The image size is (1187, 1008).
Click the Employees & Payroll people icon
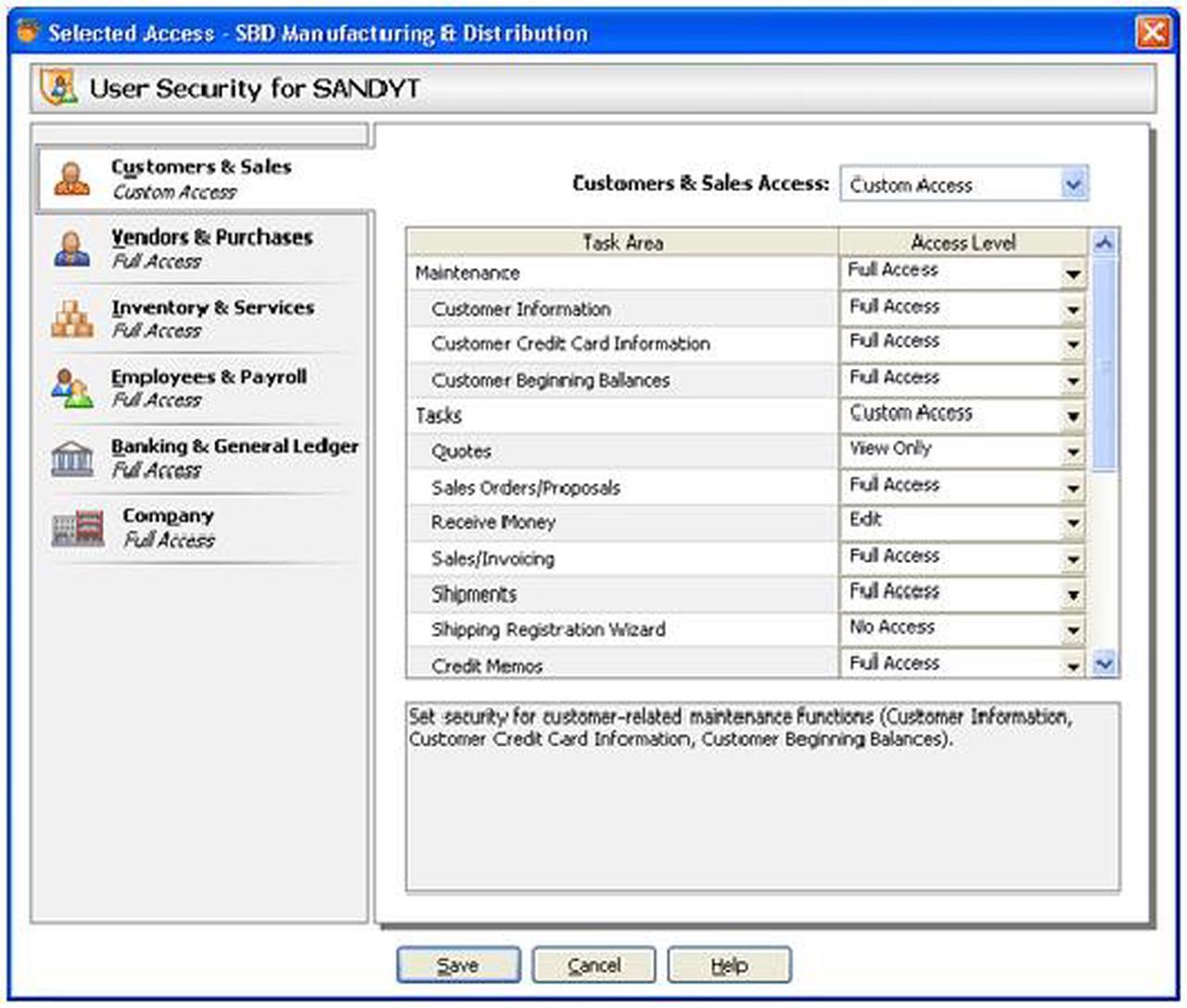coord(72,388)
